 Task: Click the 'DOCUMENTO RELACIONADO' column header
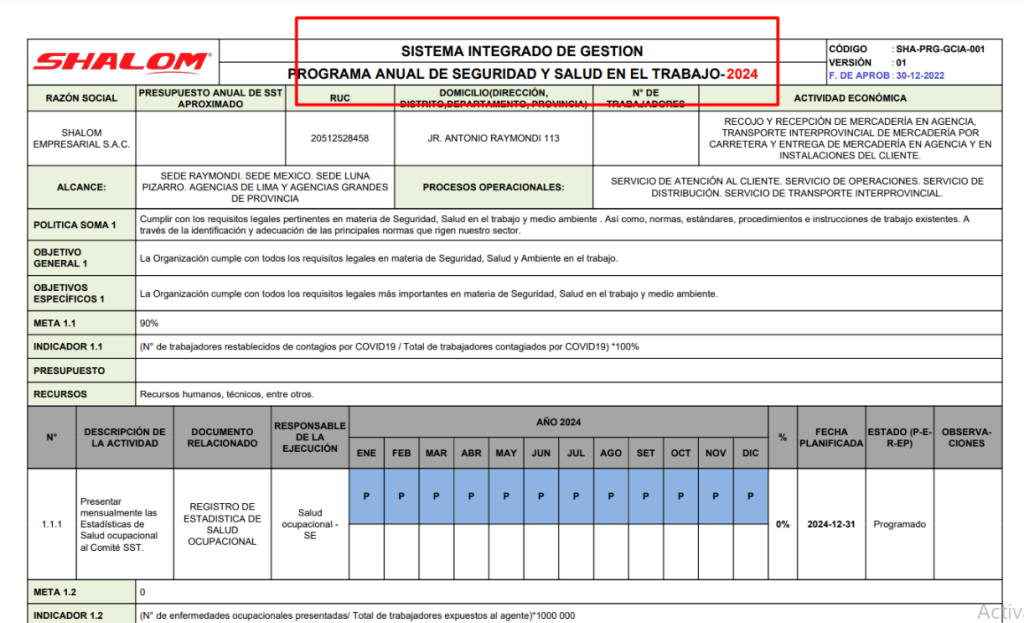(222, 438)
